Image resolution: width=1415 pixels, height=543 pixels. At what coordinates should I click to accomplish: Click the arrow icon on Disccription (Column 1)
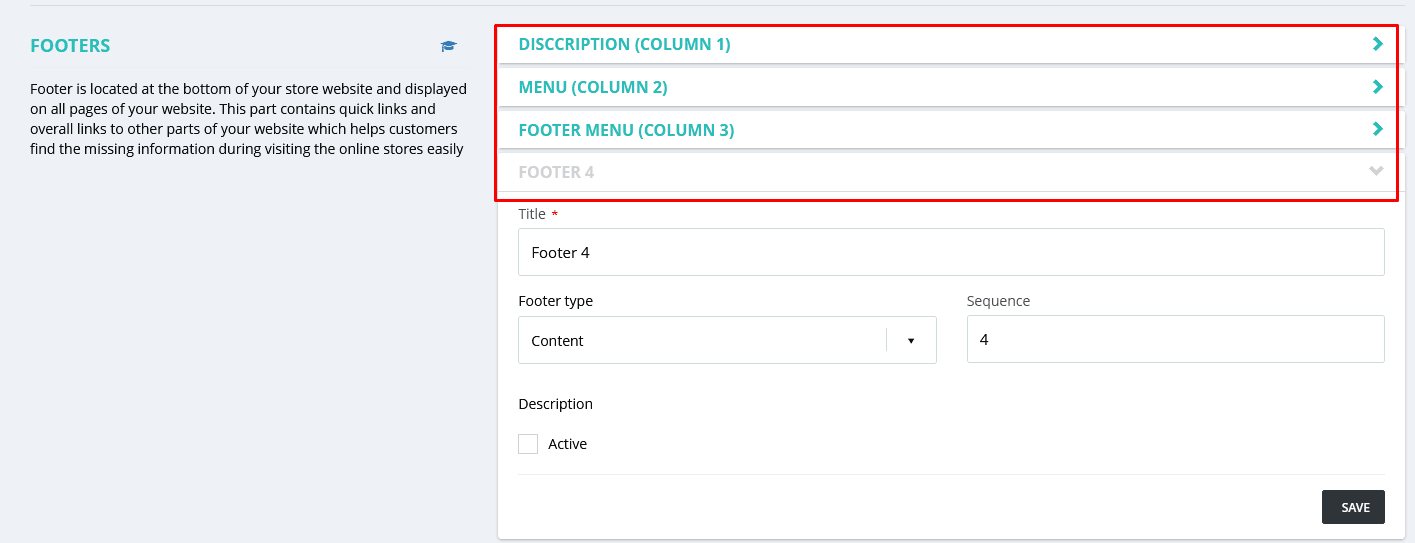pos(1377,44)
